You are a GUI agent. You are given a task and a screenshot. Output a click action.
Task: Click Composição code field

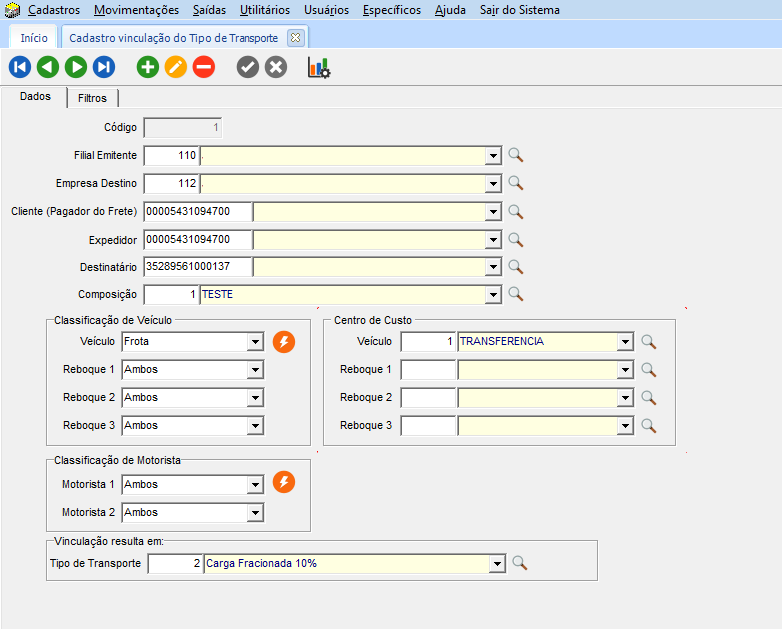pos(171,294)
